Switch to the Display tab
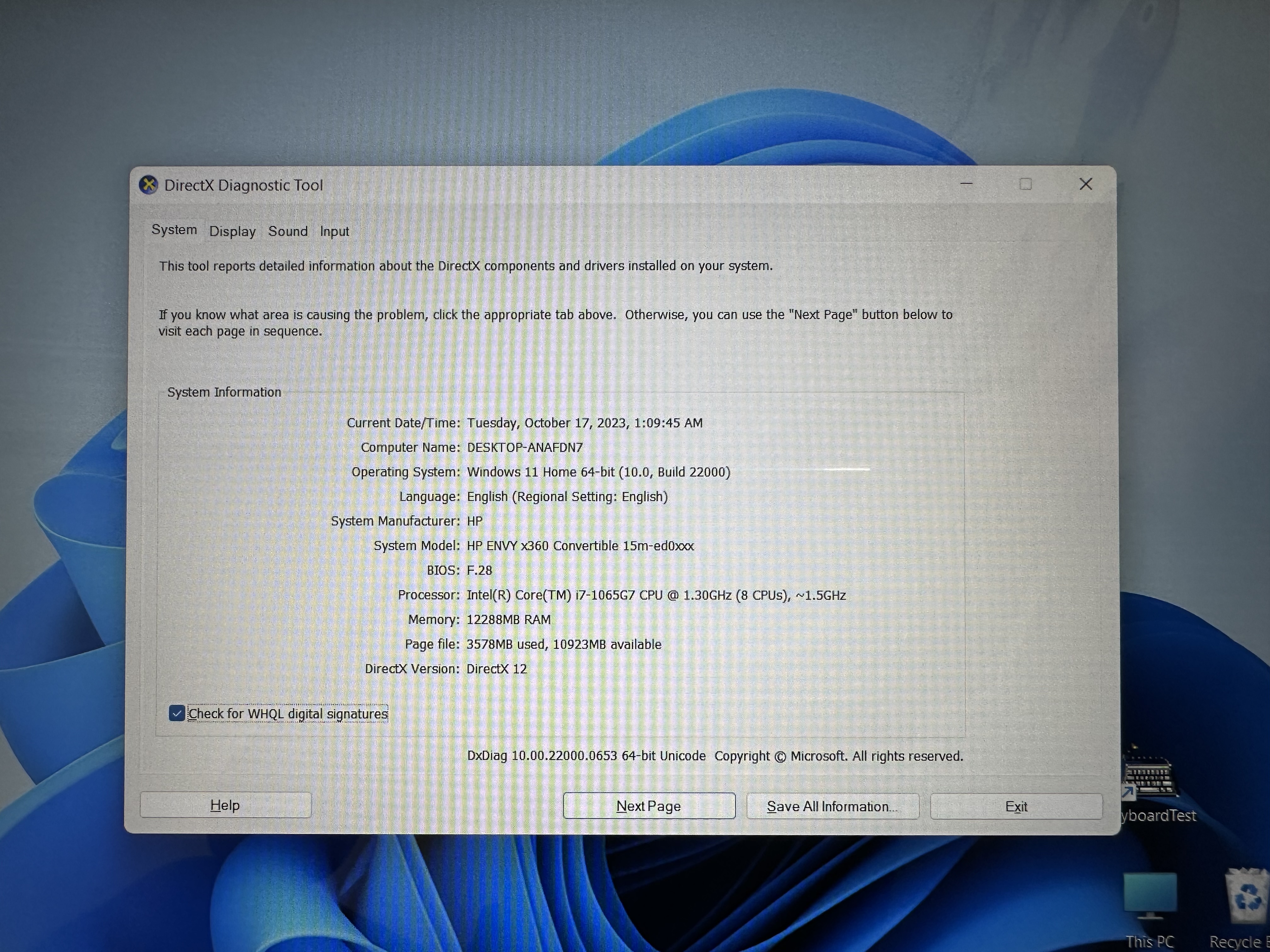The width and height of the screenshot is (1270, 952). pyautogui.click(x=232, y=231)
